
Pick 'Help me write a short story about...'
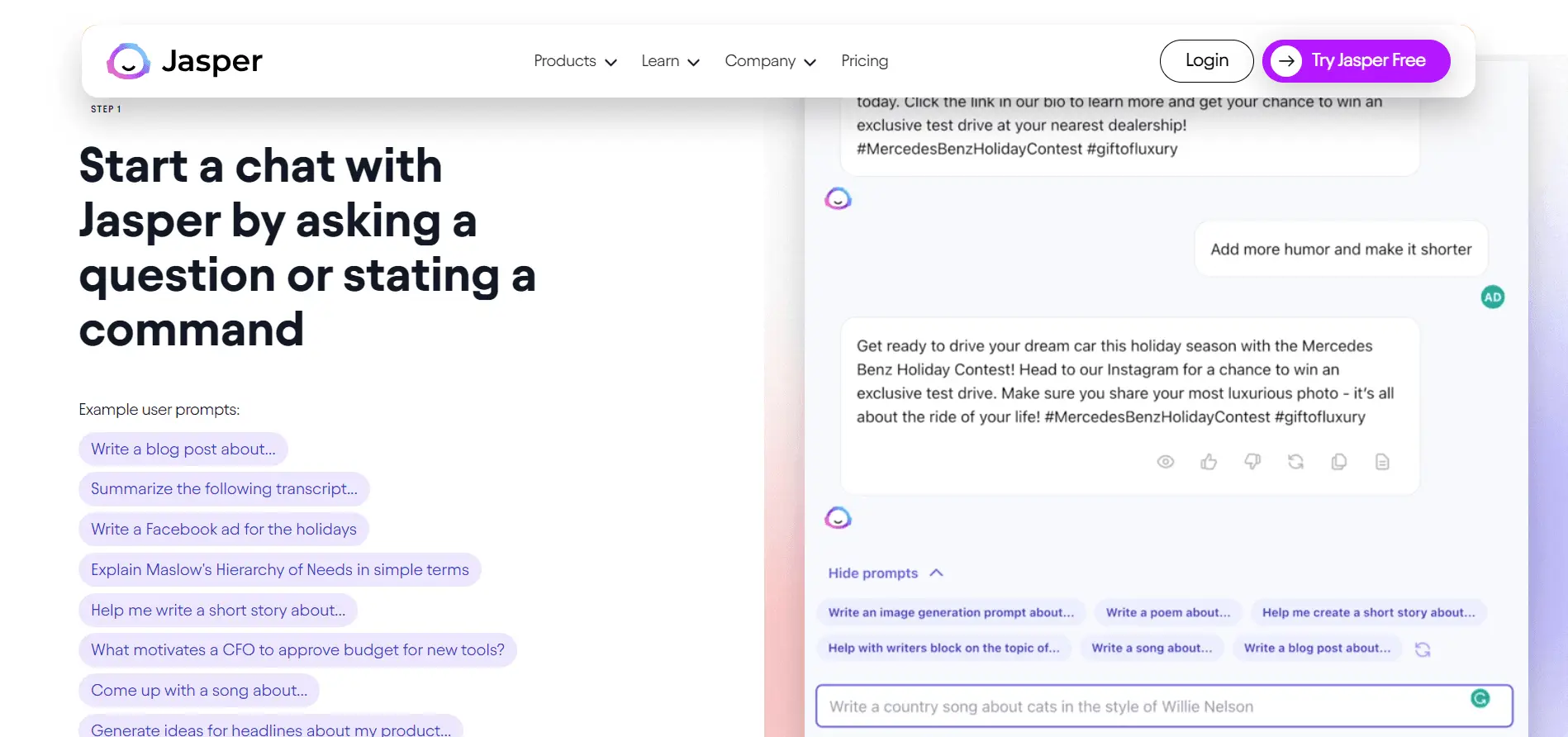[218, 610]
